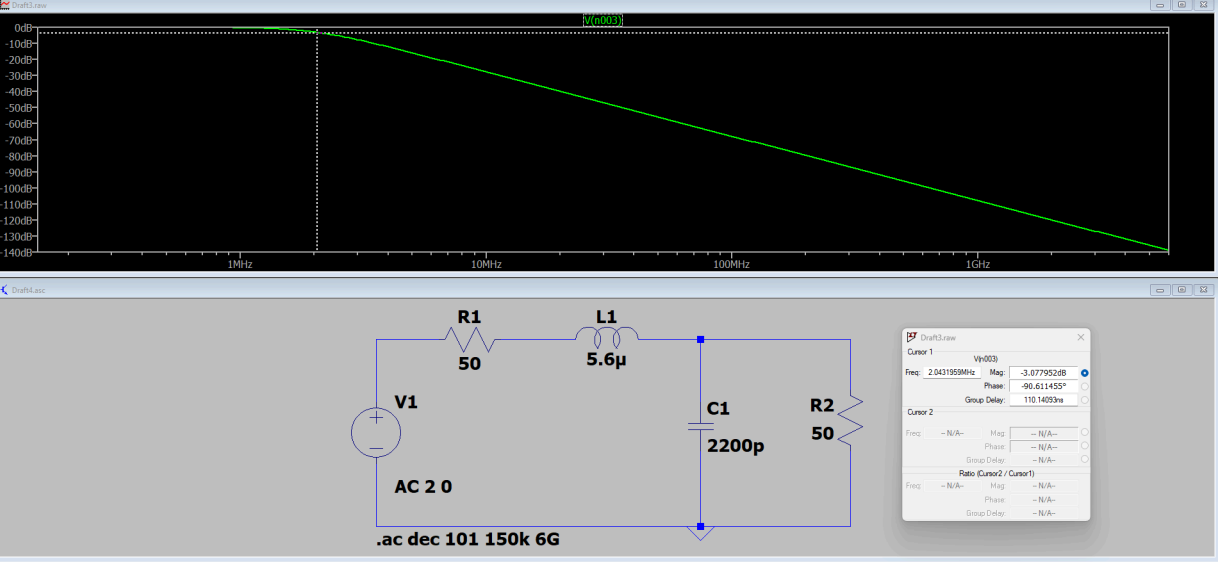Click the 100MHz label on the frequency axis

tap(731, 264)
